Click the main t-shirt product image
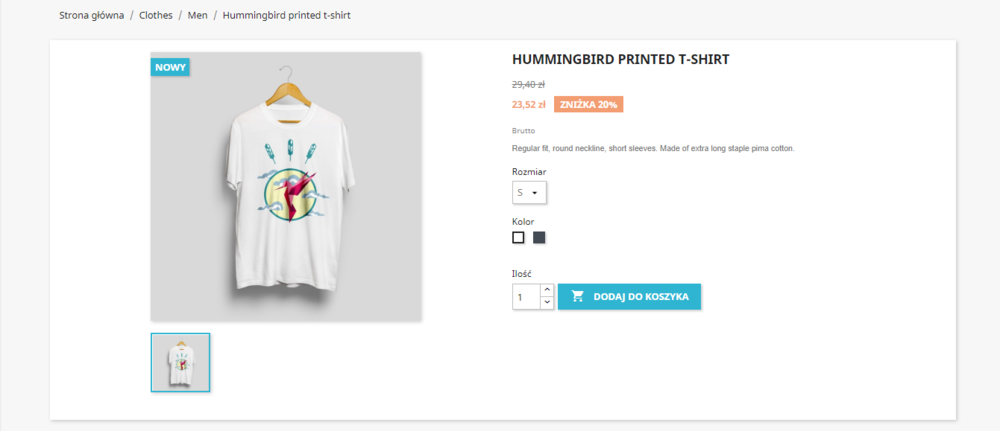1000x431 pixels. coord(286,187)
